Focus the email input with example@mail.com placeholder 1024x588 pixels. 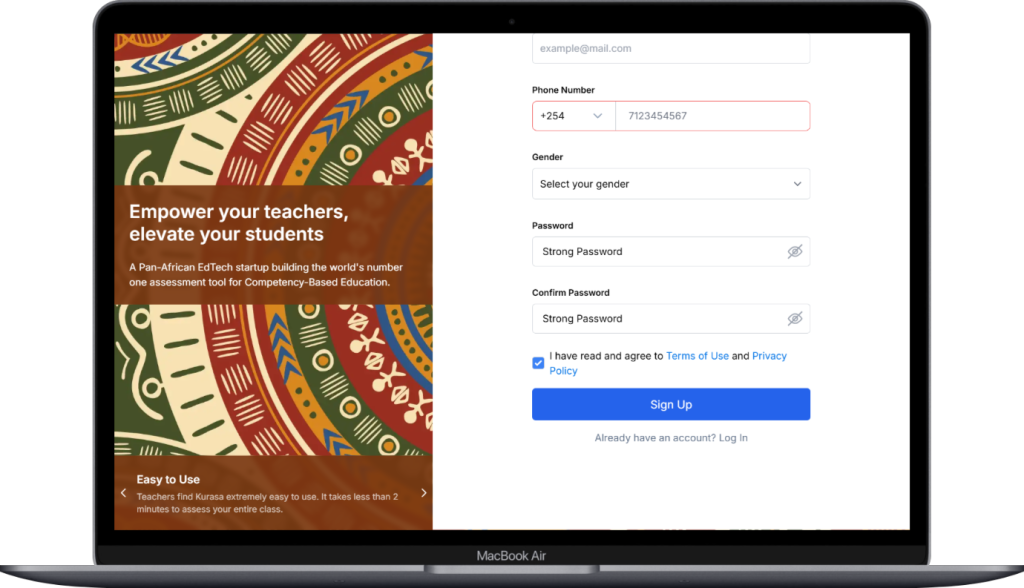(x=671, y=48)
